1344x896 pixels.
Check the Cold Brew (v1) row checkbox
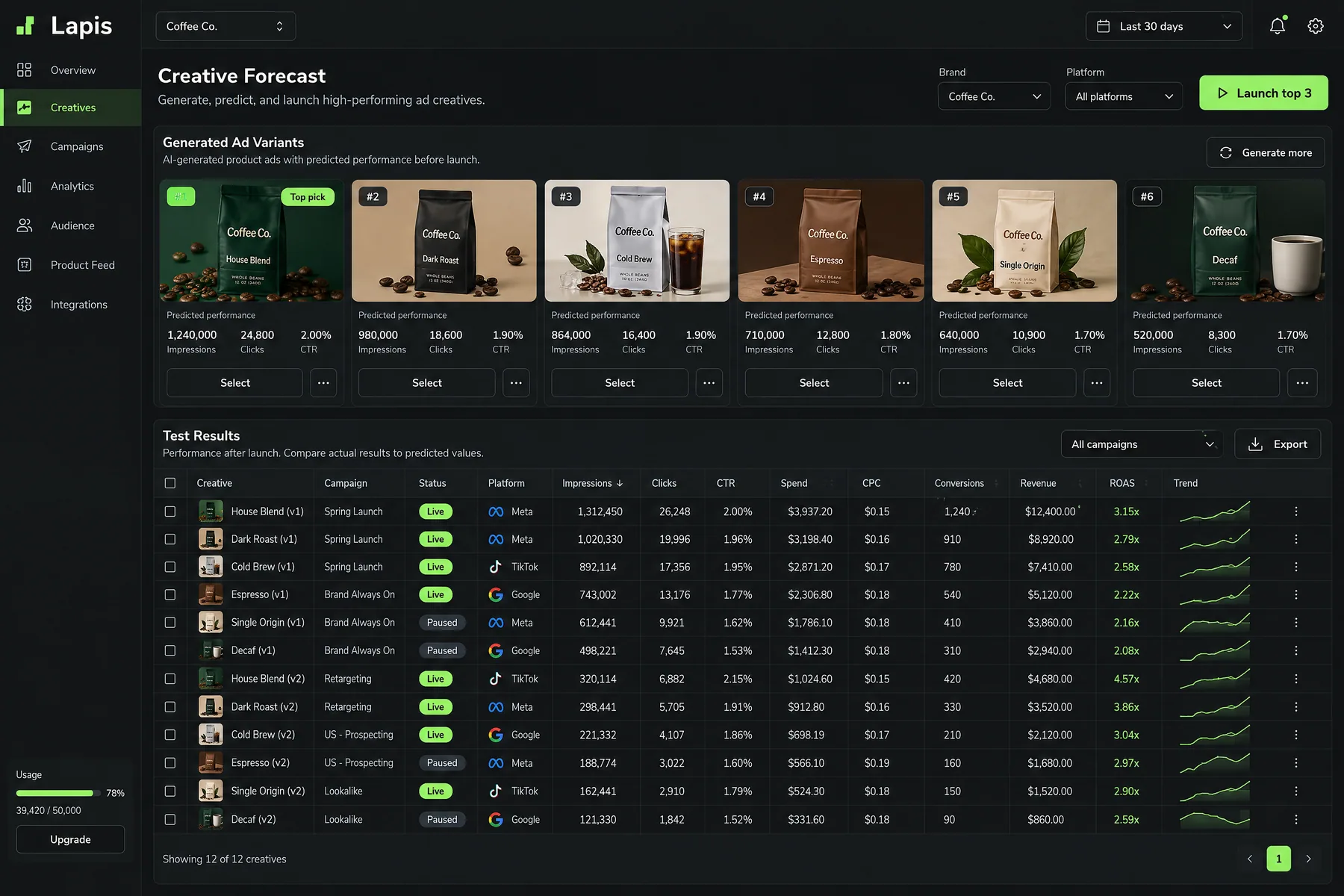[x=170, y=567]
